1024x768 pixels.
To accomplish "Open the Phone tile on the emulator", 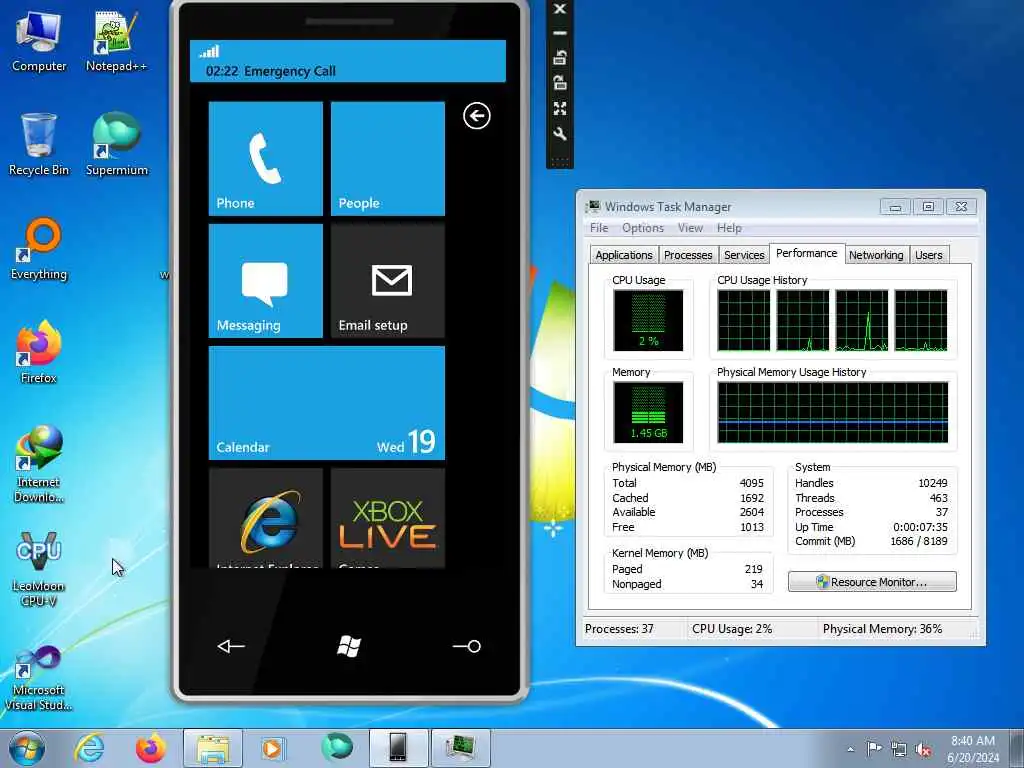I will 266,159.
